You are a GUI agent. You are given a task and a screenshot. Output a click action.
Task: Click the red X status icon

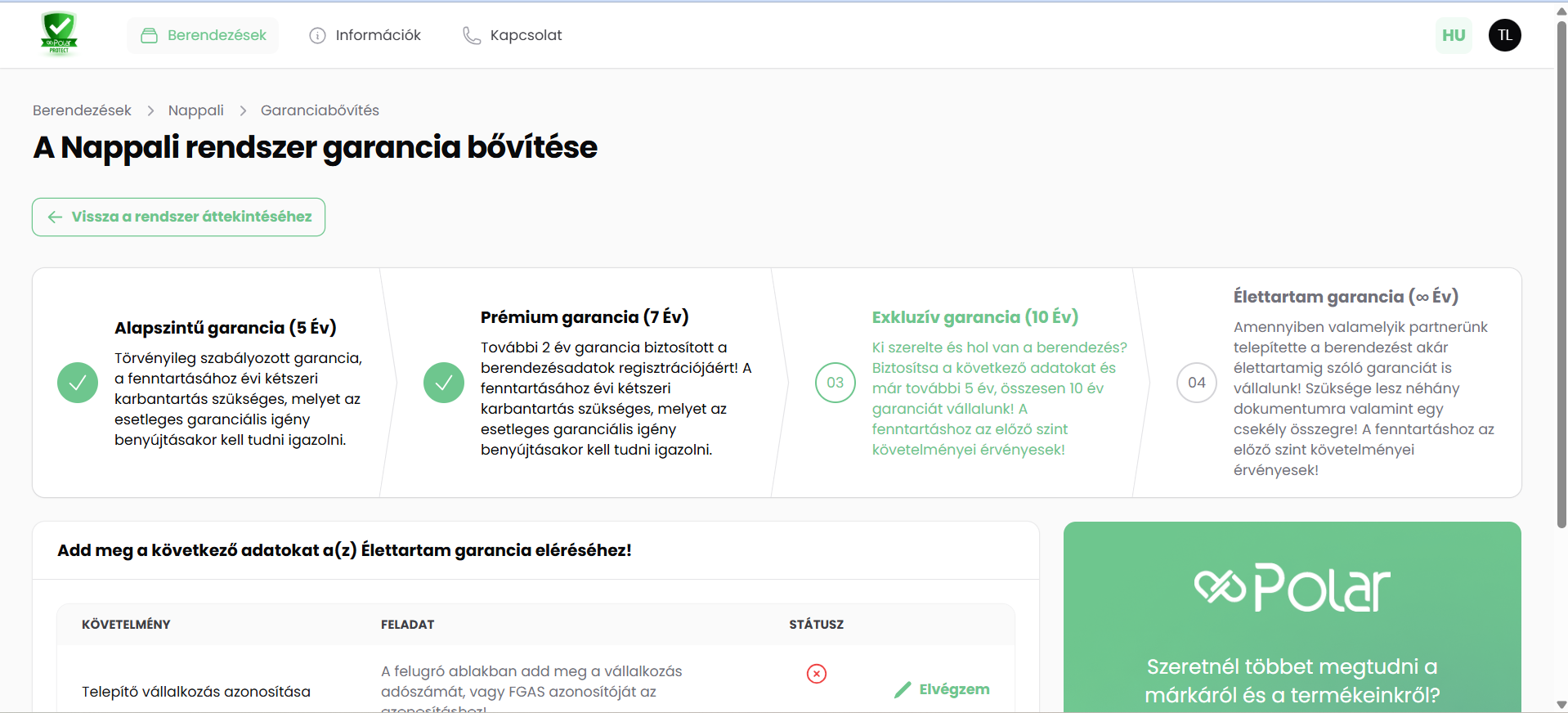tap(816, 674)
